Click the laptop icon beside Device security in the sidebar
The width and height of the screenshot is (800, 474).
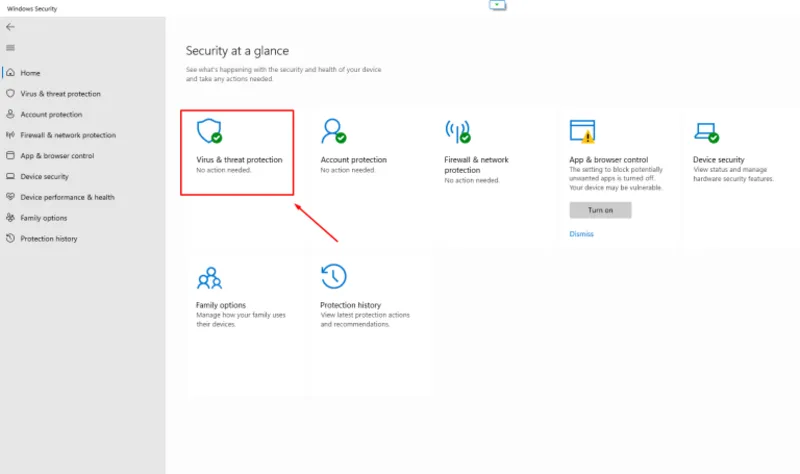10,176
